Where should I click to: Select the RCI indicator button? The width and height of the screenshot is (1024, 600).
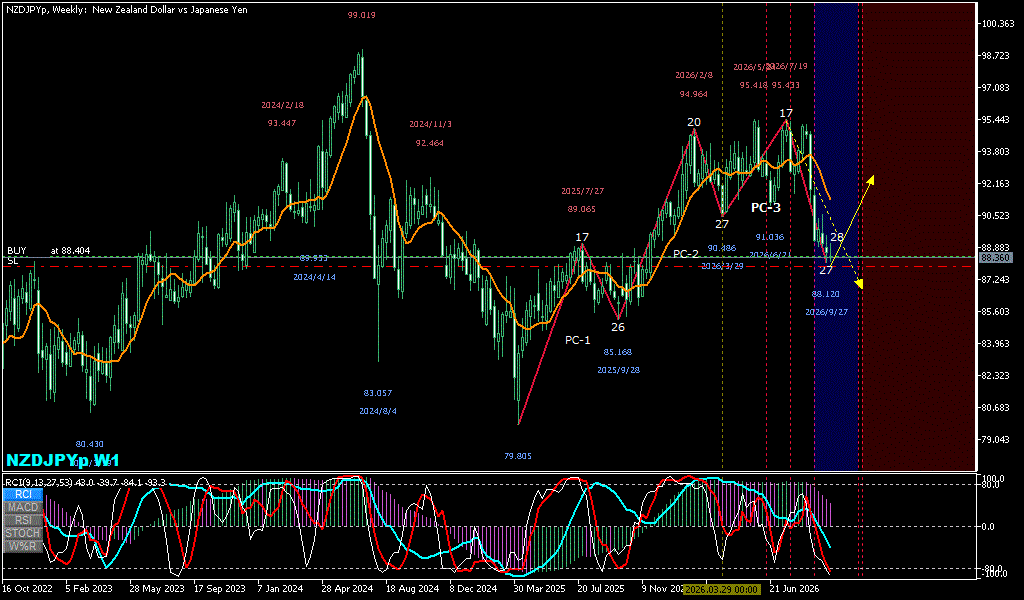tap(24, 494)
